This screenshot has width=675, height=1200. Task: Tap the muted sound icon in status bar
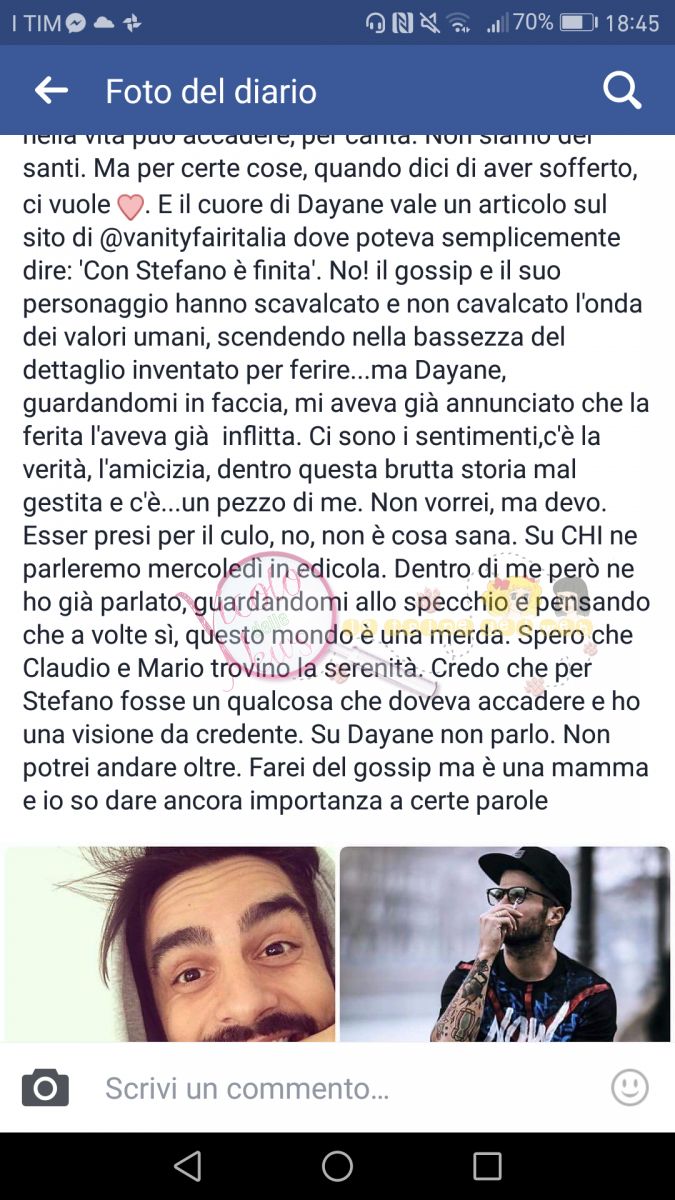tap(431, 23)
